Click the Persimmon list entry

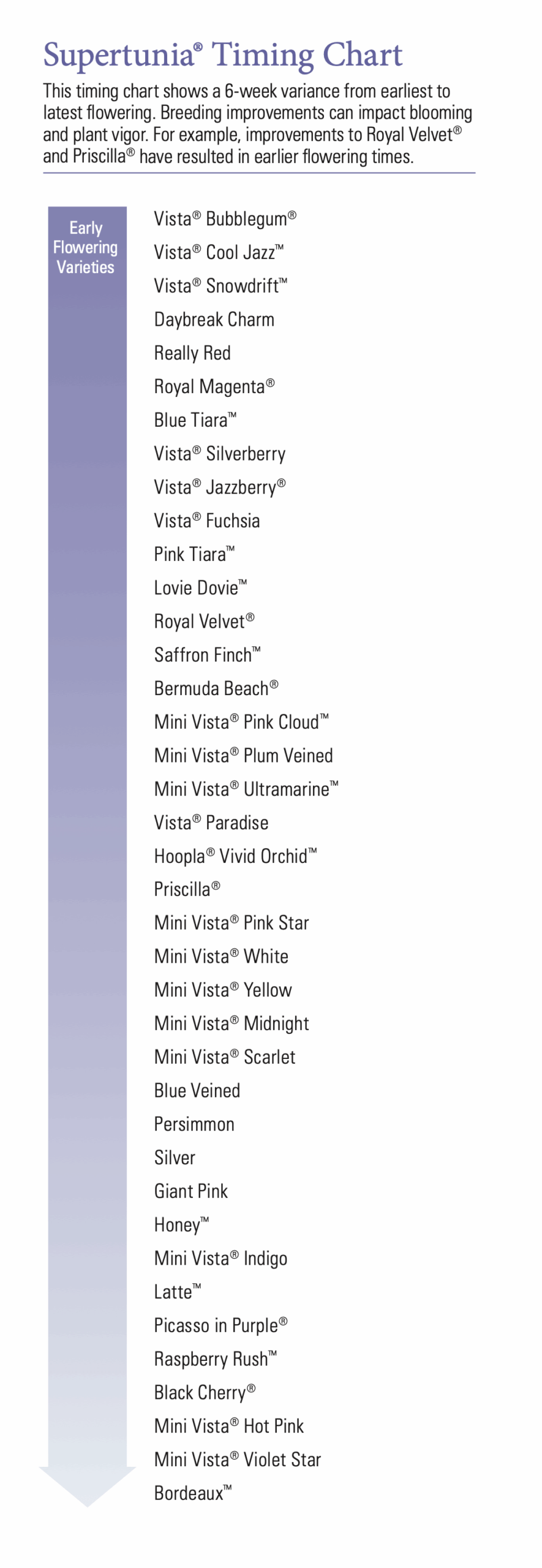tap(194, 1124)
